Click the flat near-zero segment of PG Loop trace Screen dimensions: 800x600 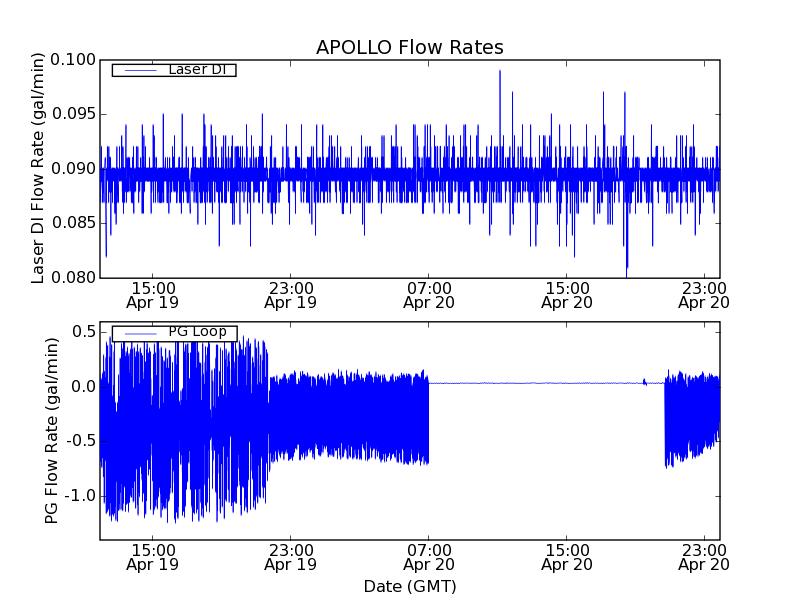546,383
